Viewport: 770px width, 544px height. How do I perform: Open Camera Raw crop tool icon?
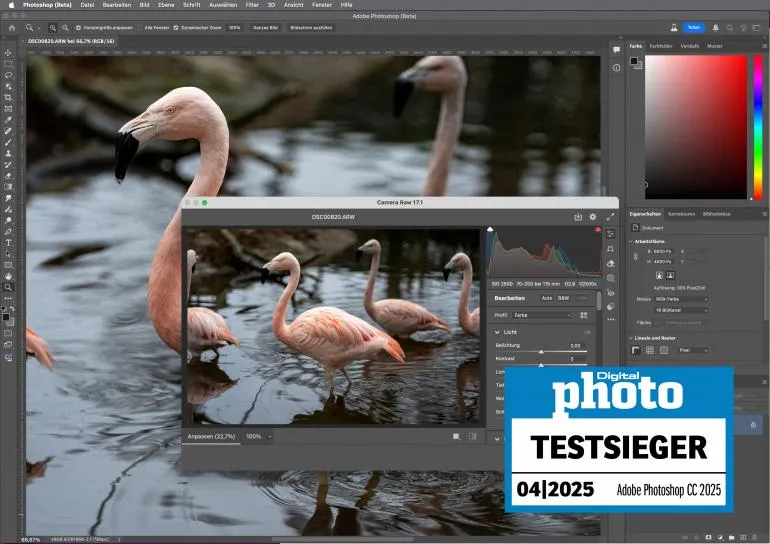(x=610, y=249)
